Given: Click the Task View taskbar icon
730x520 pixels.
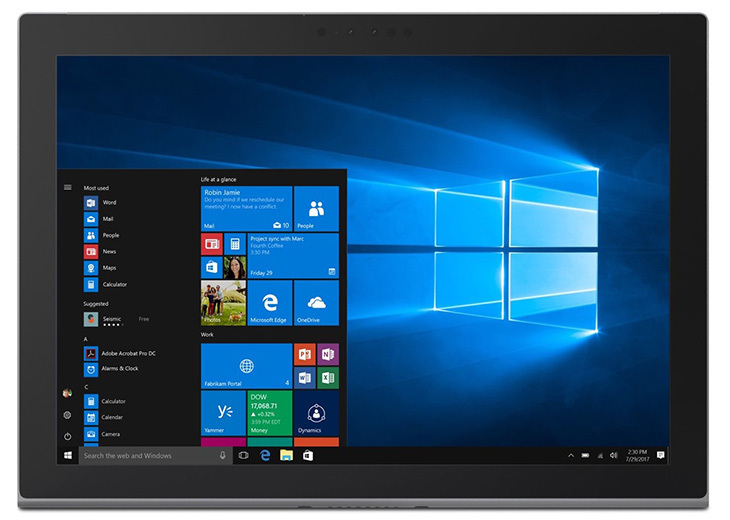Looking at the screenshot, I should coord(243,455).
